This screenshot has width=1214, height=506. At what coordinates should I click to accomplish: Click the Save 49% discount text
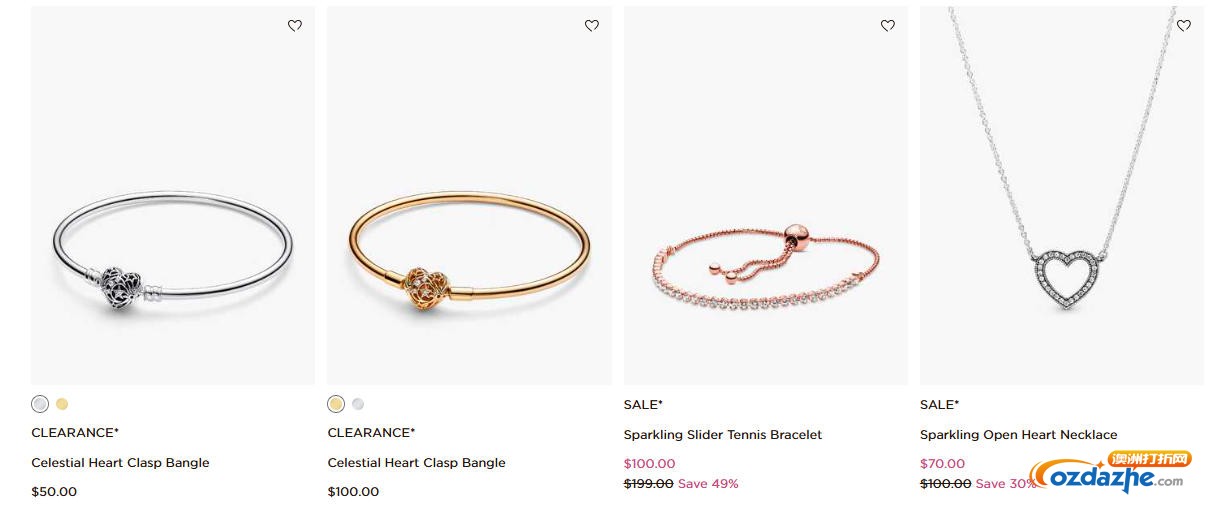click(x=708, y=484)
